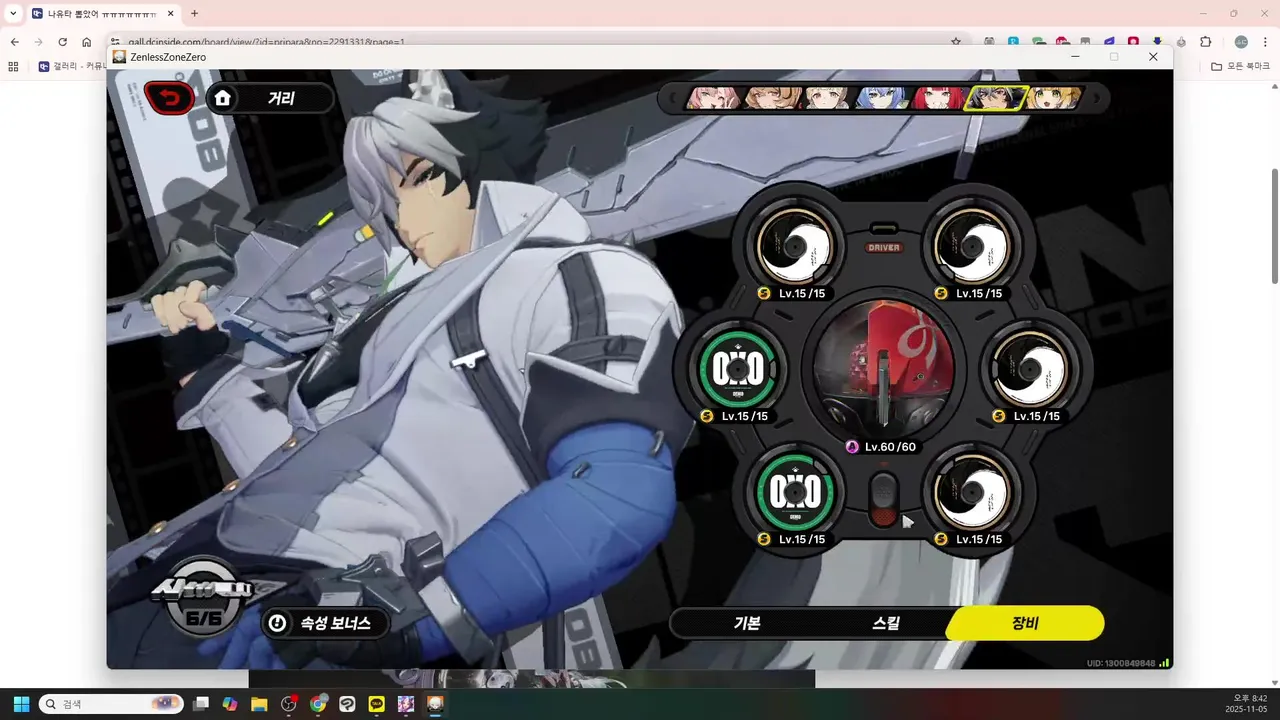
Task: Open the Windows Start menu
Action: point(21,704)
